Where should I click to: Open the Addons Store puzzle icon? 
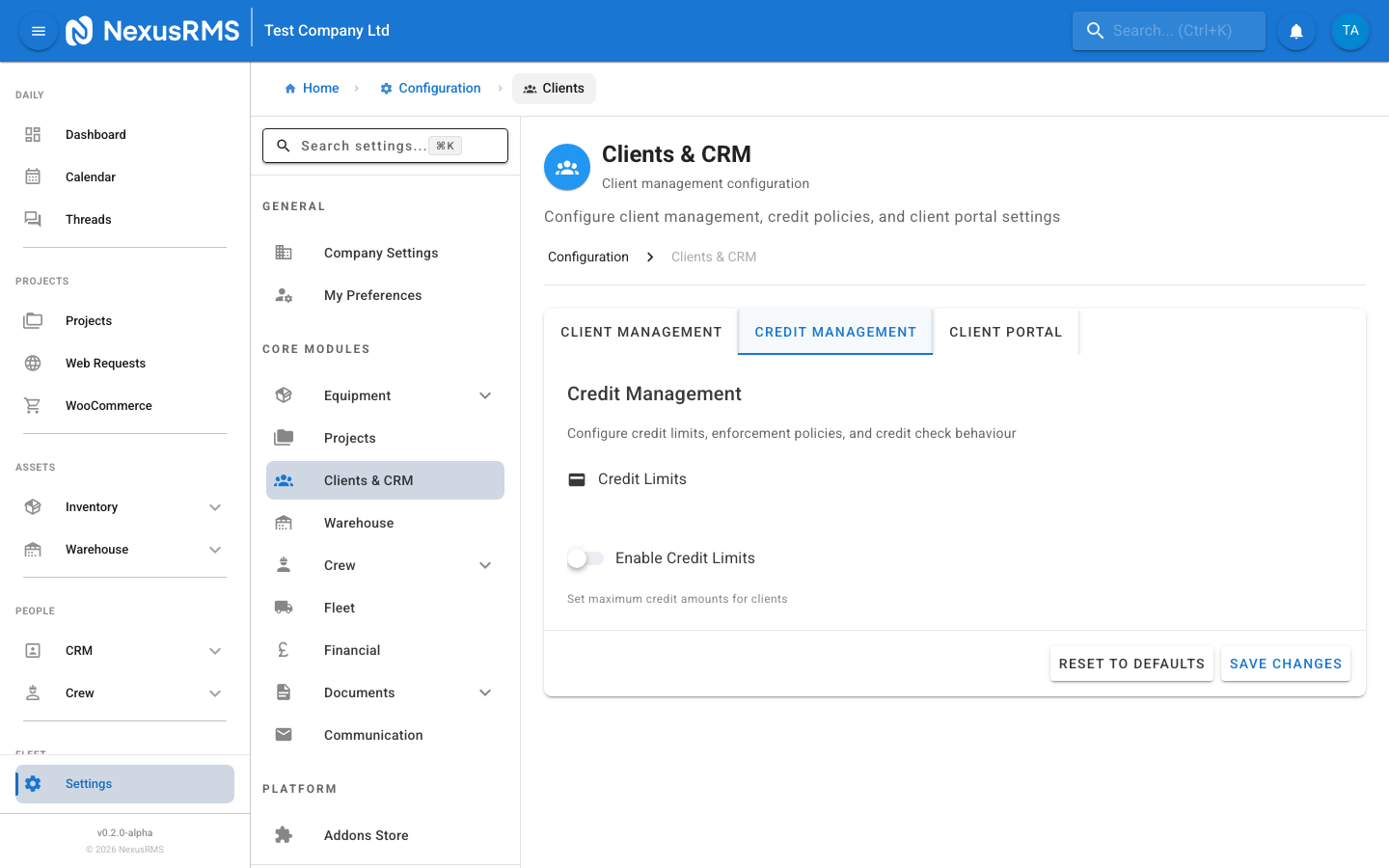coord(283,834)
